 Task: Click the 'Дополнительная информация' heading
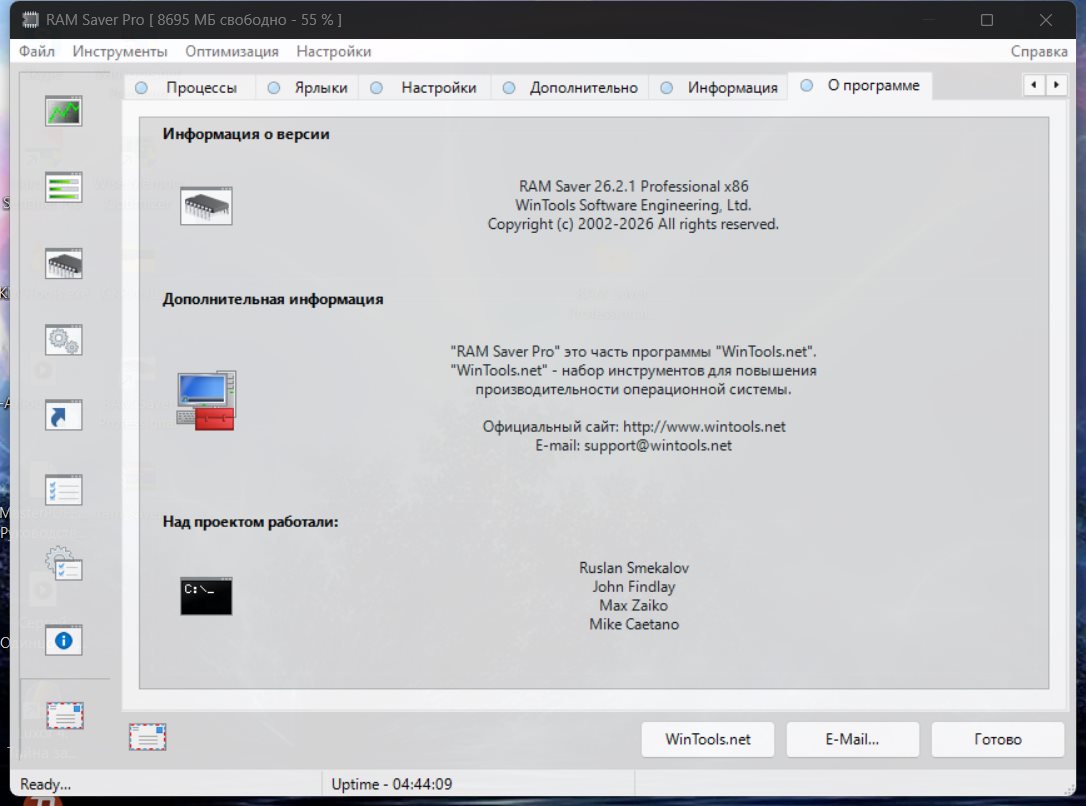click(273, 299)
